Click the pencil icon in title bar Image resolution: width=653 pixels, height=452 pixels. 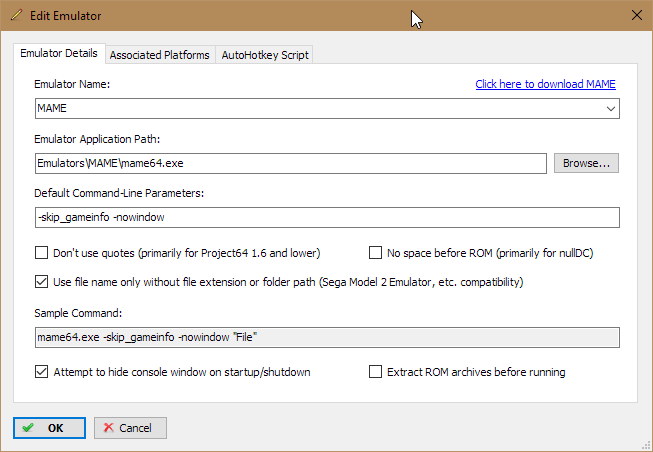17,15
